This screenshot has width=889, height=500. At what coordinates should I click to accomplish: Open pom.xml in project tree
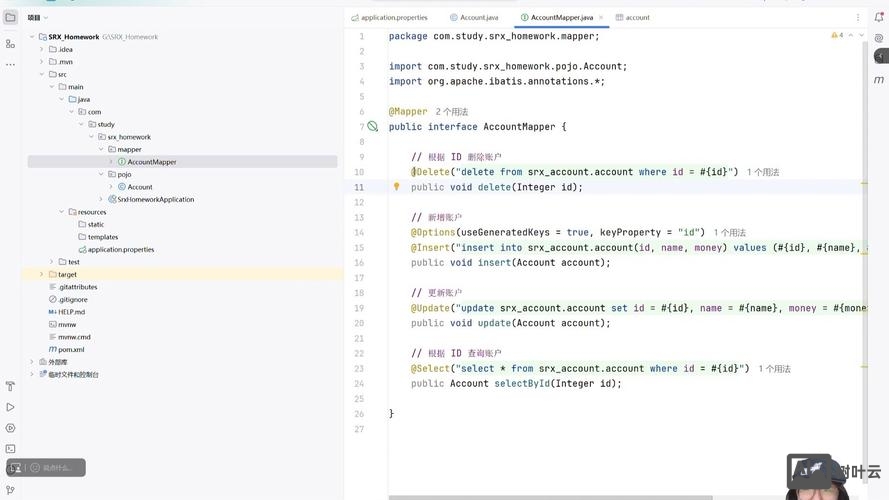coord(70,349)
